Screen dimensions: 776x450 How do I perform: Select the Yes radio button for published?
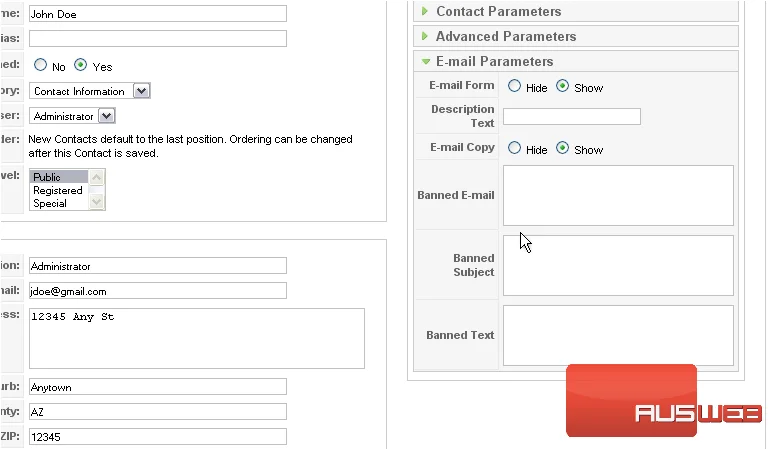80,65
